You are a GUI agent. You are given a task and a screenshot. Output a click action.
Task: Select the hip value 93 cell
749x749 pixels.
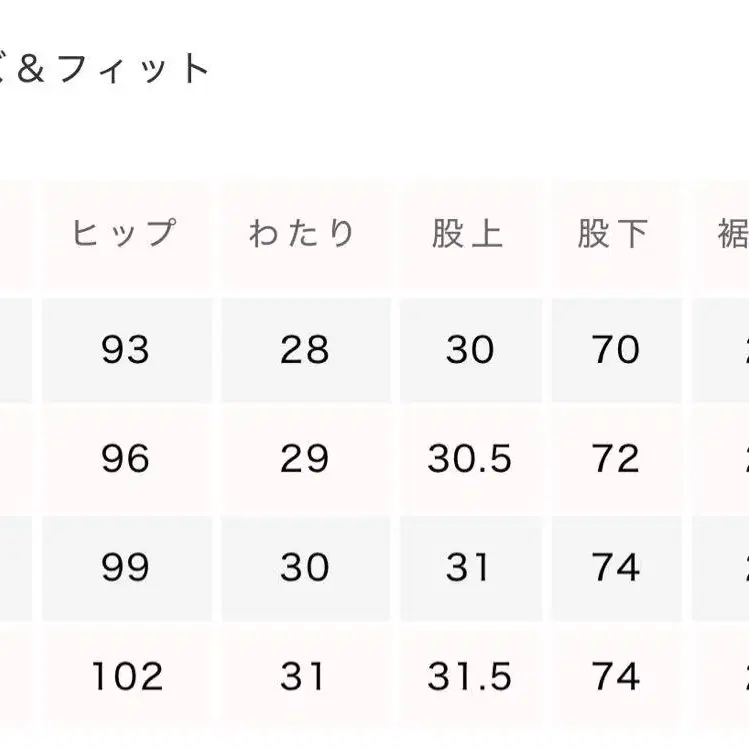125,350
